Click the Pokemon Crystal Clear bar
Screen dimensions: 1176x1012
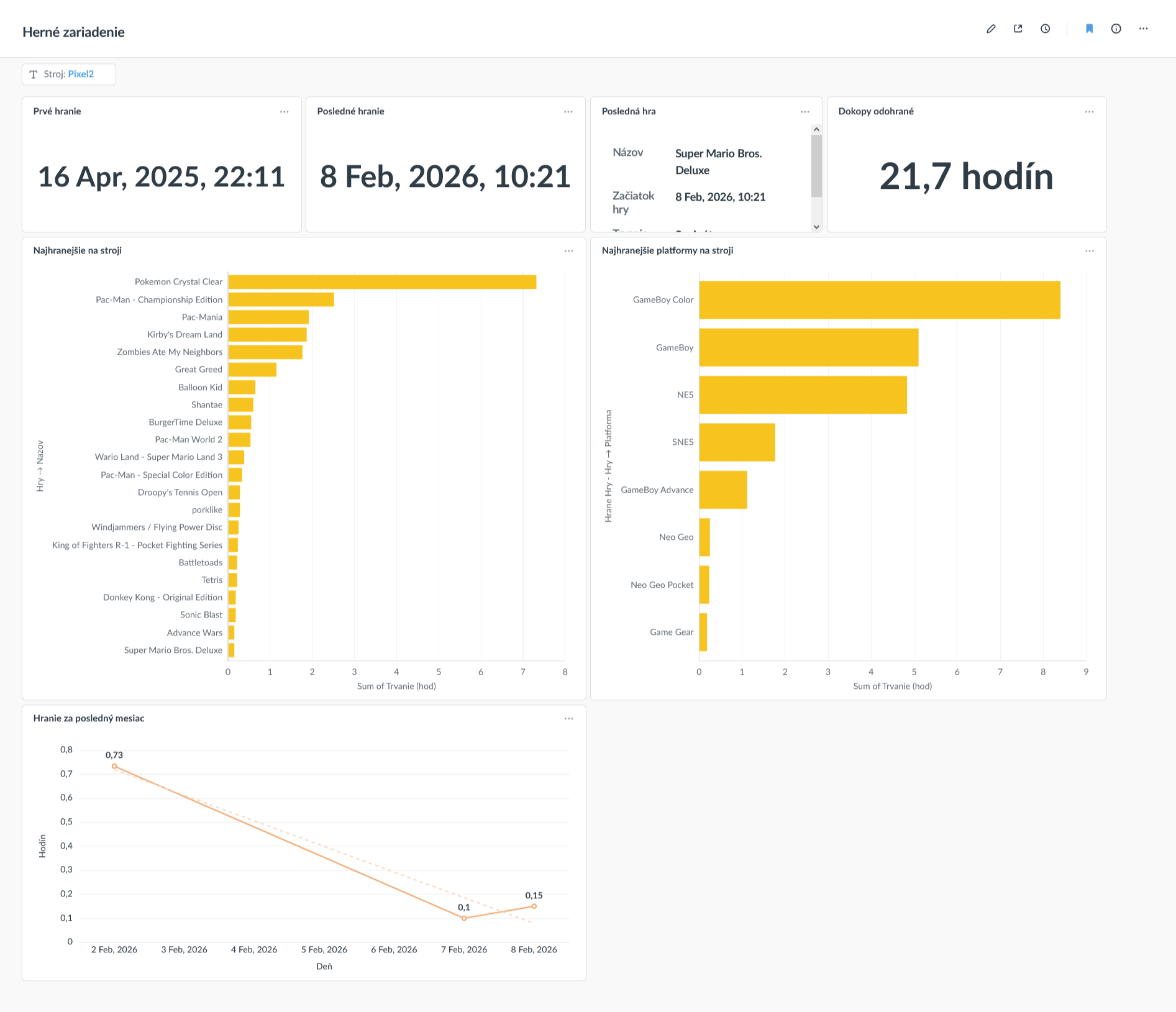tap(382, 282)
